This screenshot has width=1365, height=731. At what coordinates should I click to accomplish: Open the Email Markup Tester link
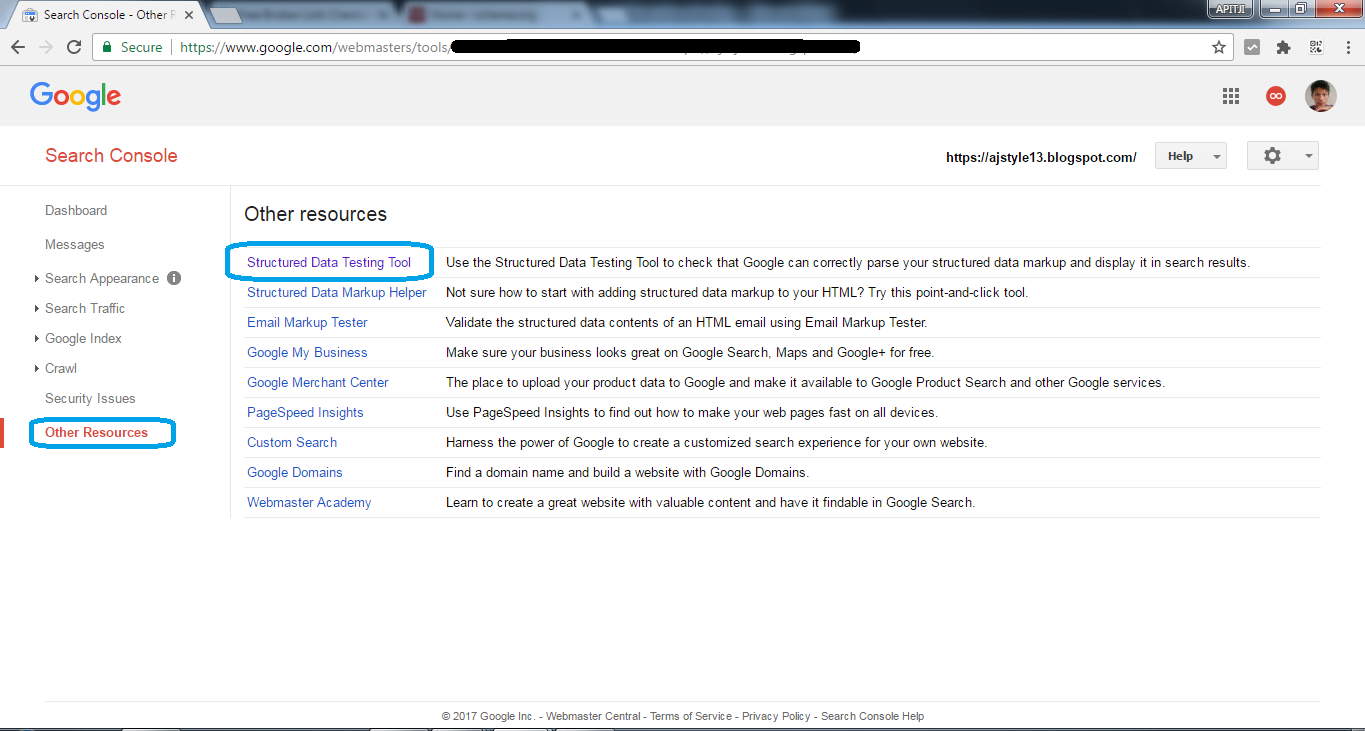click(307, 322)
